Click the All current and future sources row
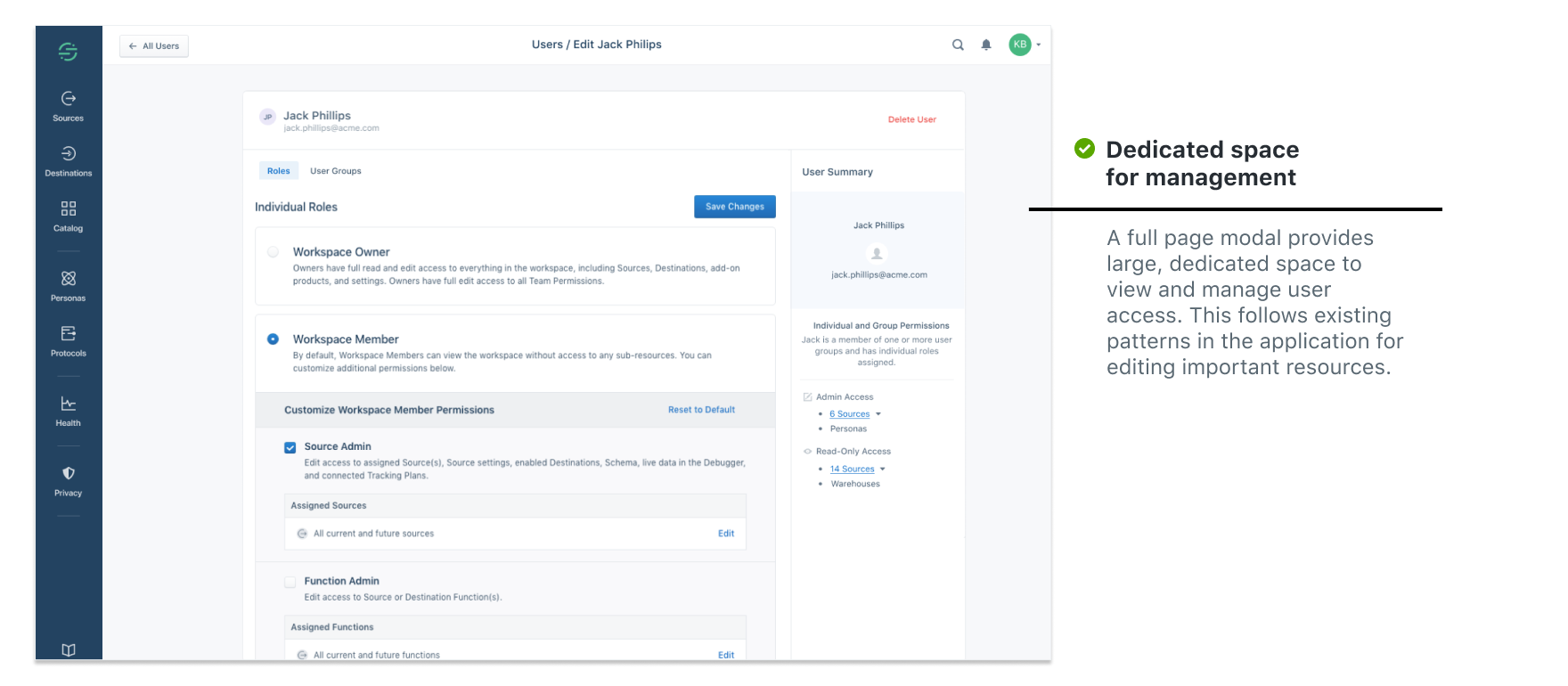 click(x=515, y=534)
